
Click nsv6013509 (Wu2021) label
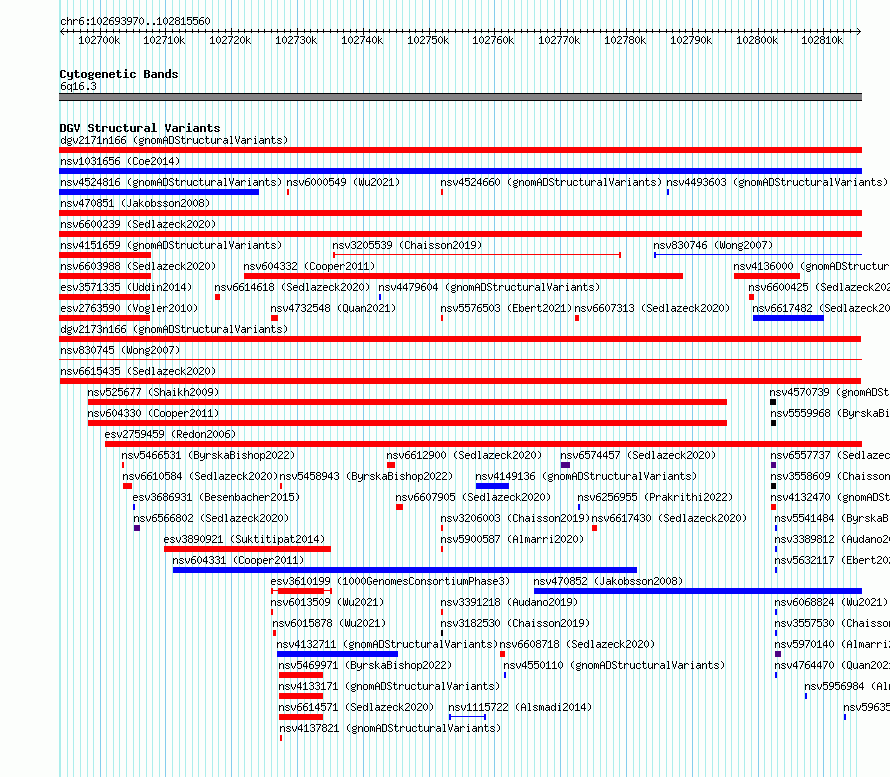click(x=327, y=602)
